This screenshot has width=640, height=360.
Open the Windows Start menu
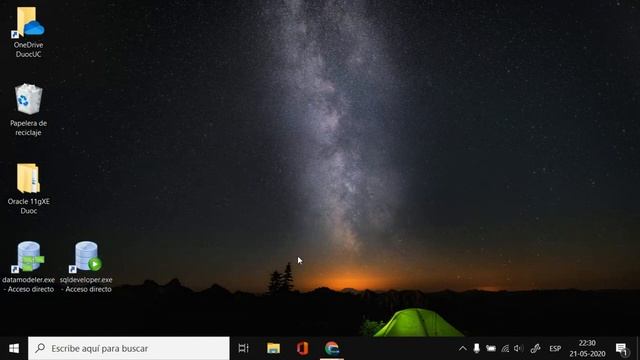[x=14, y=348]
